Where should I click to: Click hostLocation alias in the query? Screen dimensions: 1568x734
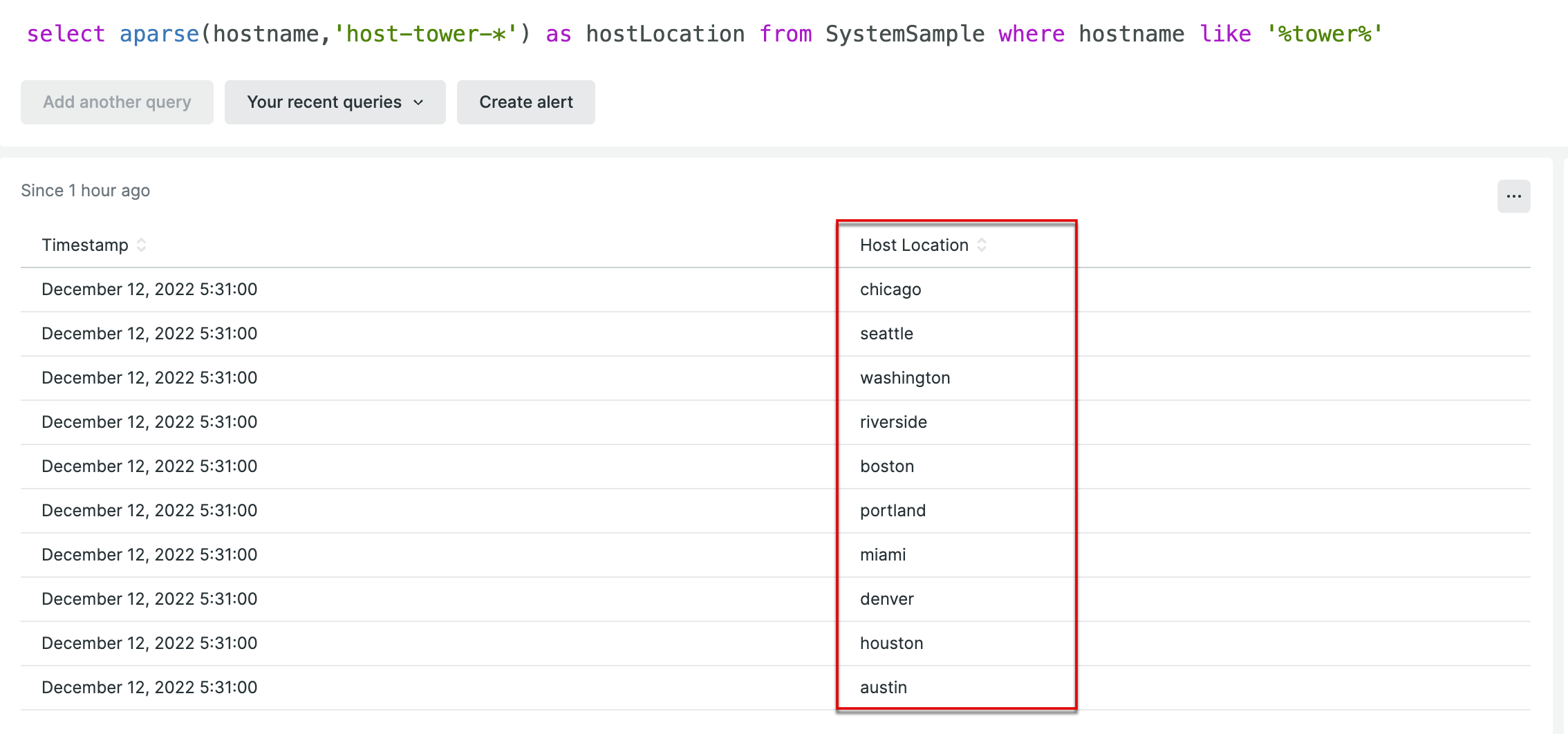[x=665, y=34]
